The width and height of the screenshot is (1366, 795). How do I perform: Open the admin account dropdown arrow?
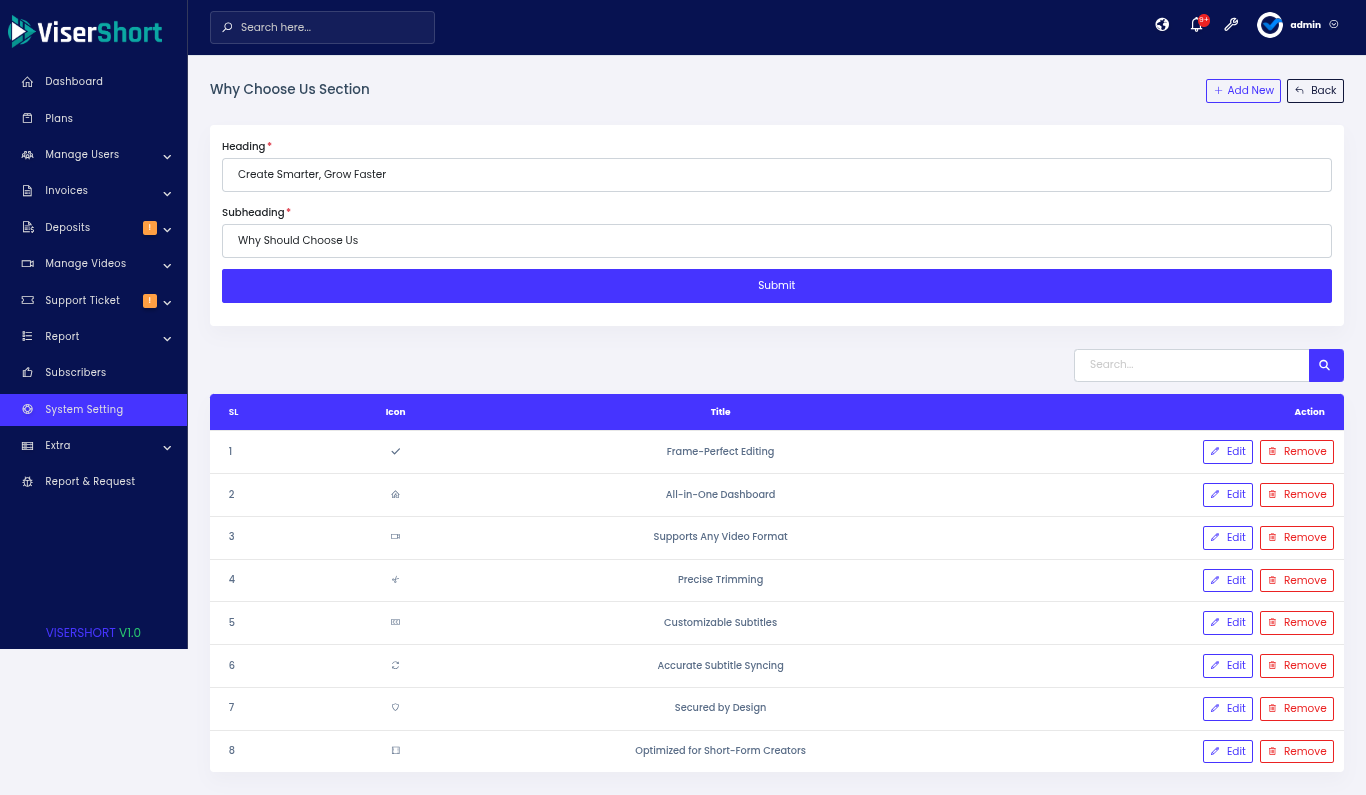tap(1334, 25)
